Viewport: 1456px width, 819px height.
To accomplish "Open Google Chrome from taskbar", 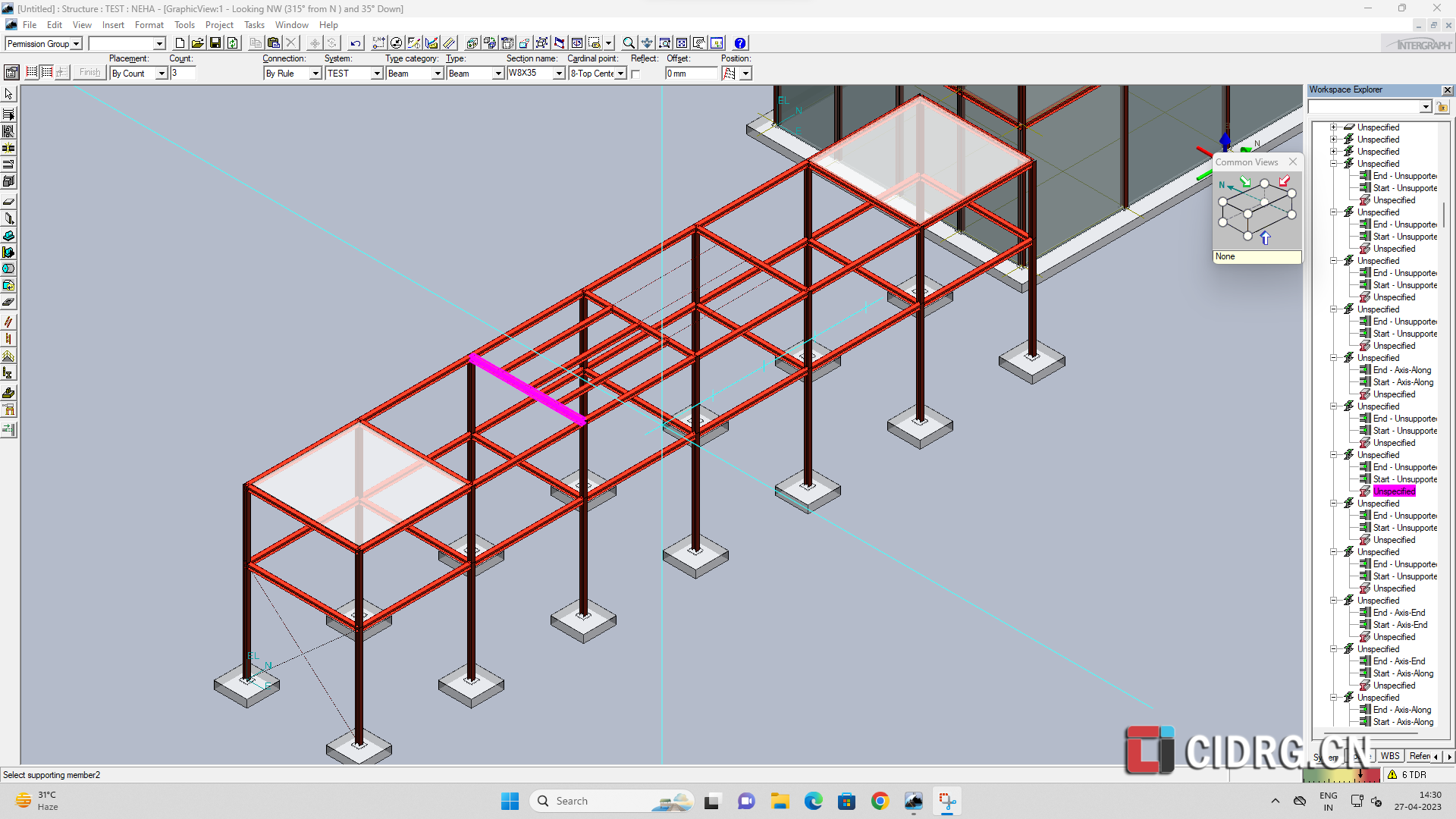I will tap(880, 801).
